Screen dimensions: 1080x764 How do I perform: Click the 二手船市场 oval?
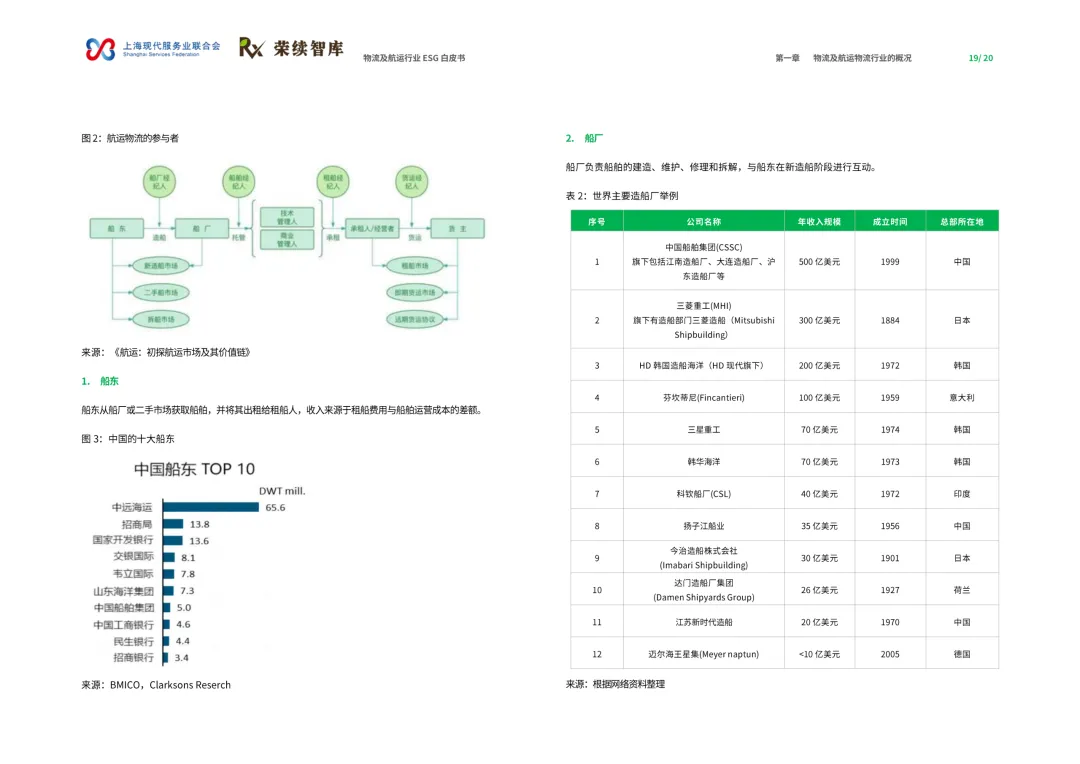click(160, 292)
